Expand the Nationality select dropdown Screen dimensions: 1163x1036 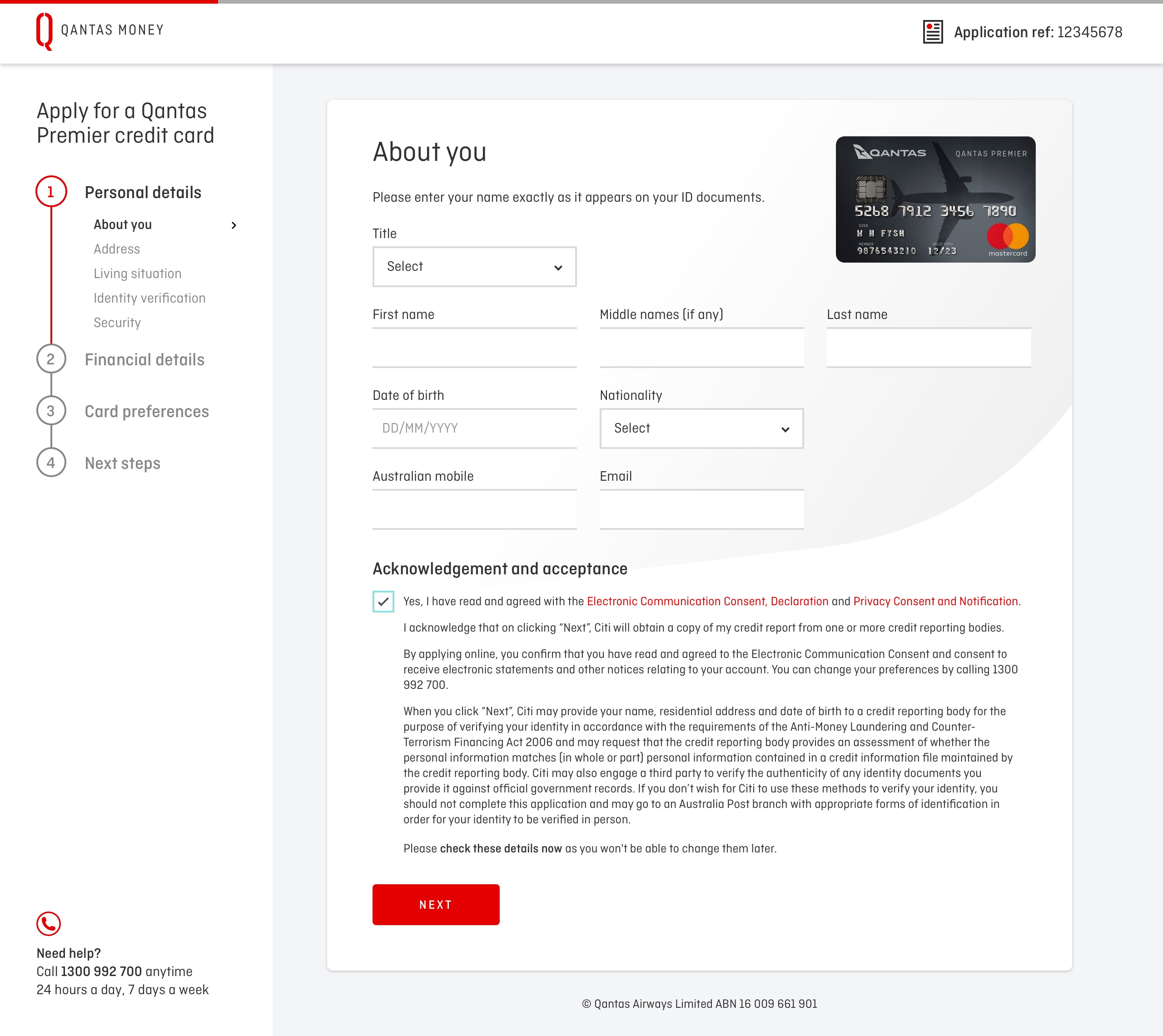pyautogui.click(x=701, y=428)
